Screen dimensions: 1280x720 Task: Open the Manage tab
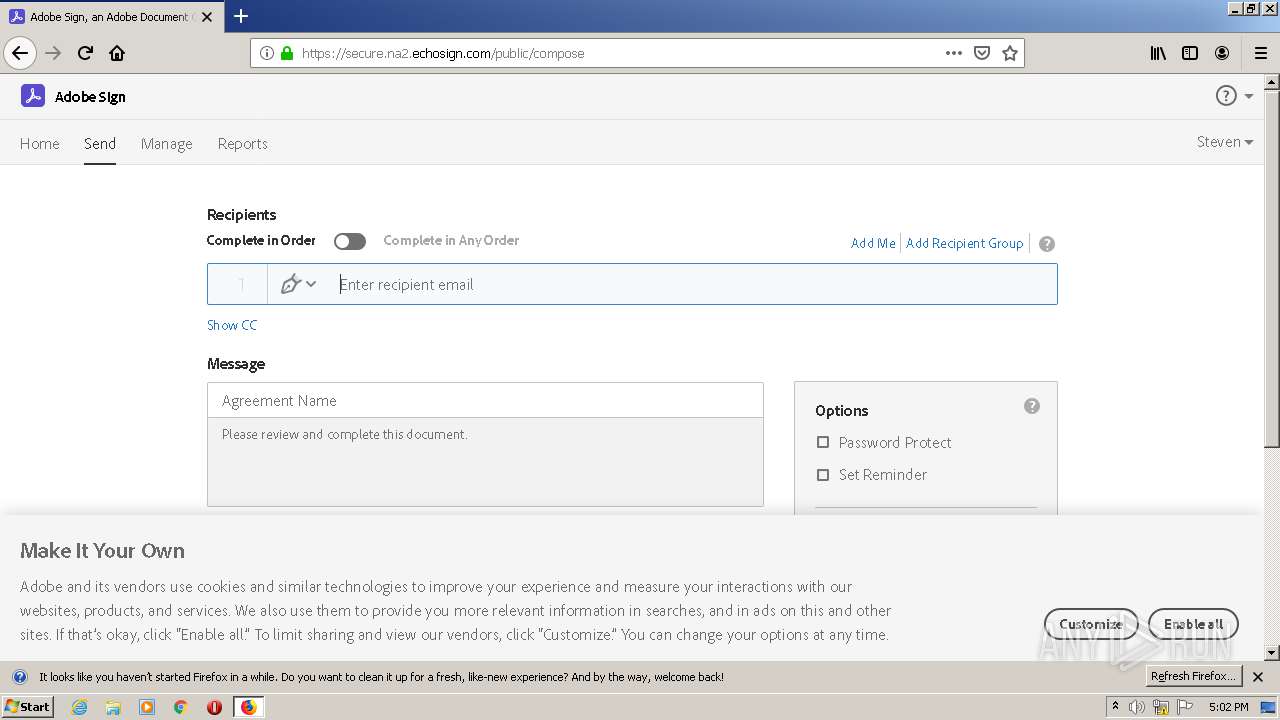coord(166,144)
